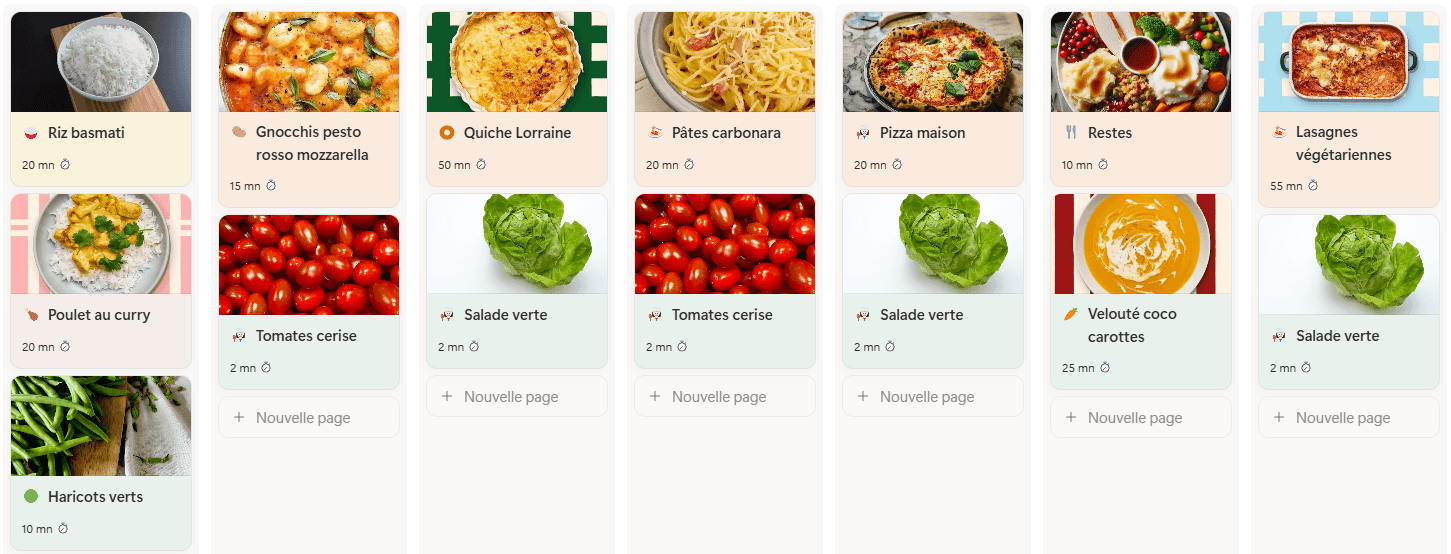Click the 50 mn timer on Quiche Lorraine
Viewport: 1451px width, 554px height.
(x=462, y=165)
